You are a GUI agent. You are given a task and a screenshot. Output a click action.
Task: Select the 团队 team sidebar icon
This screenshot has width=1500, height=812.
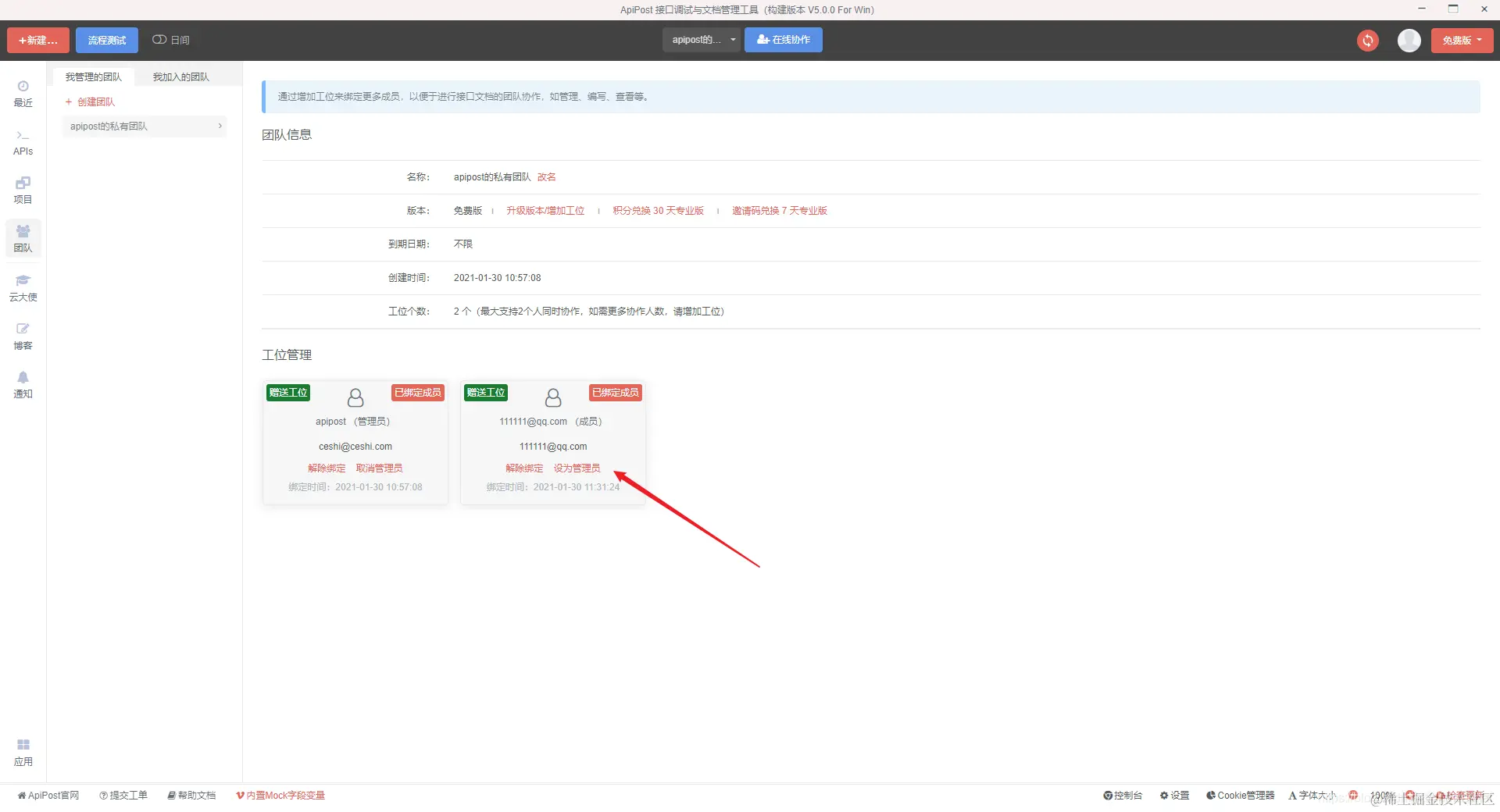(23, 239)
